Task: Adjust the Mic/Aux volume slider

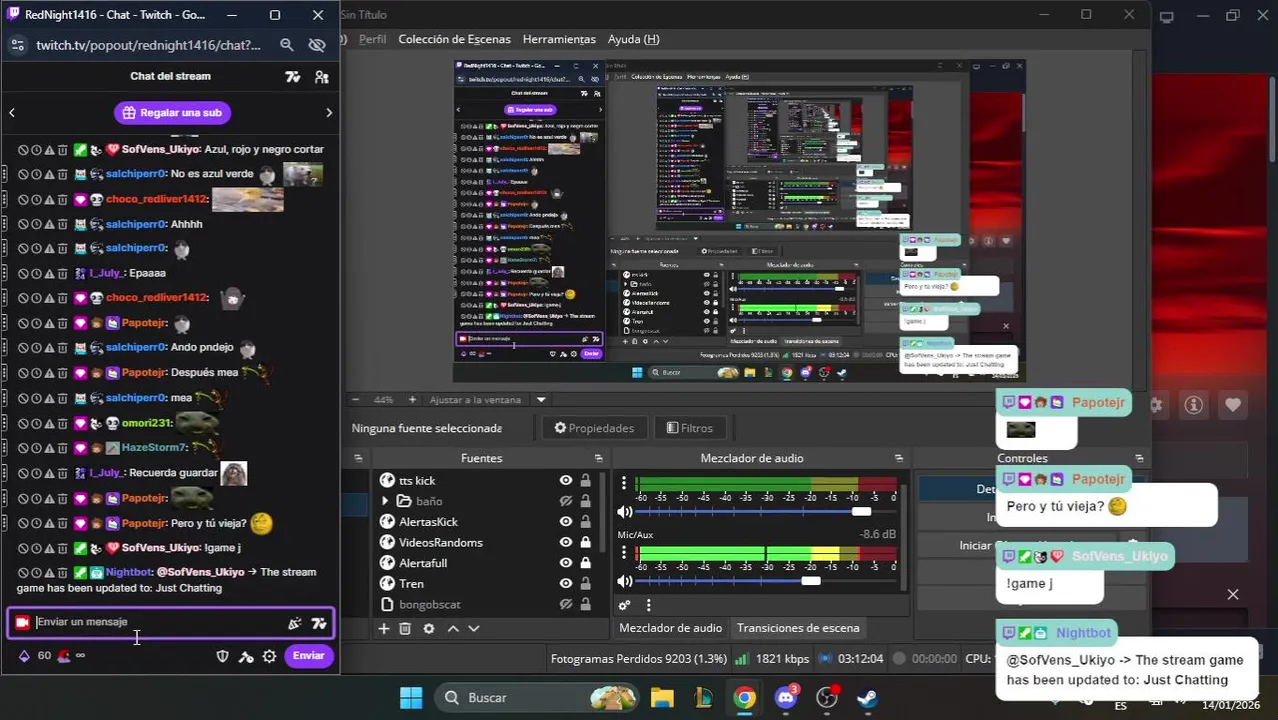Action: click(x=810, y=581)
